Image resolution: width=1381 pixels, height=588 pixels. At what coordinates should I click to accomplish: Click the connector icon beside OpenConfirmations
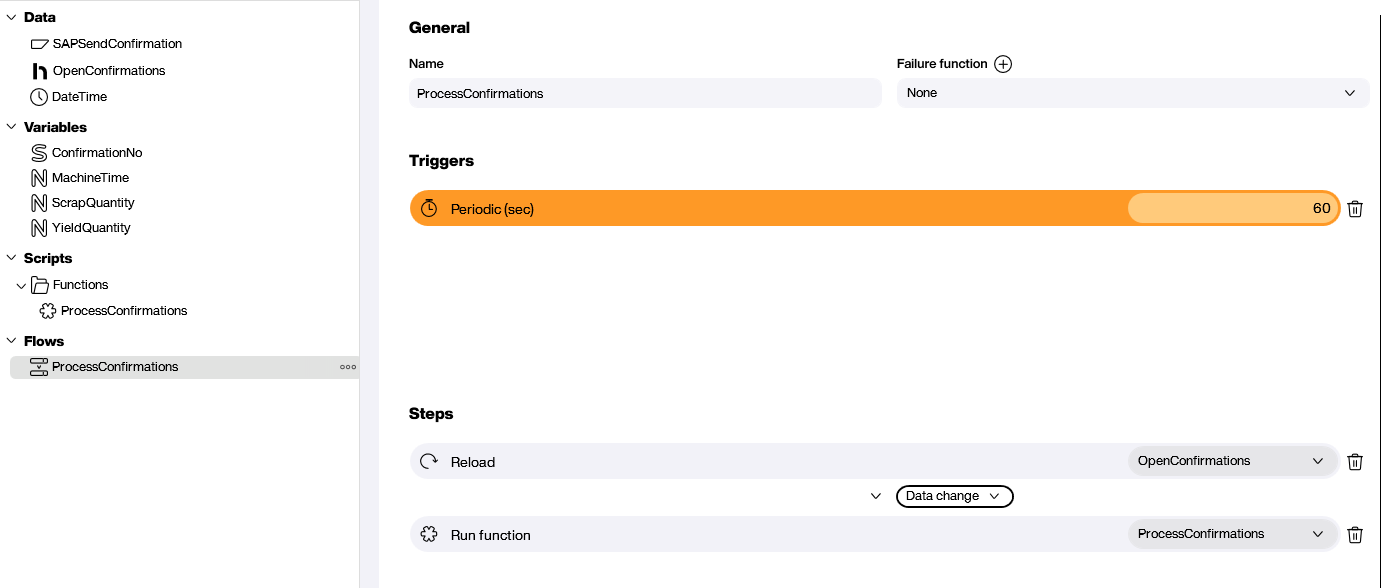click(x=38, y=70)
